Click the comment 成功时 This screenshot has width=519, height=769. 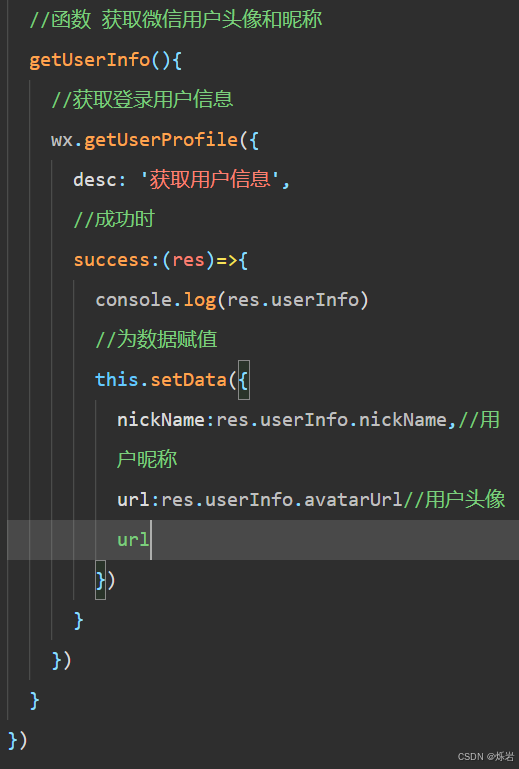pos(114,219)
